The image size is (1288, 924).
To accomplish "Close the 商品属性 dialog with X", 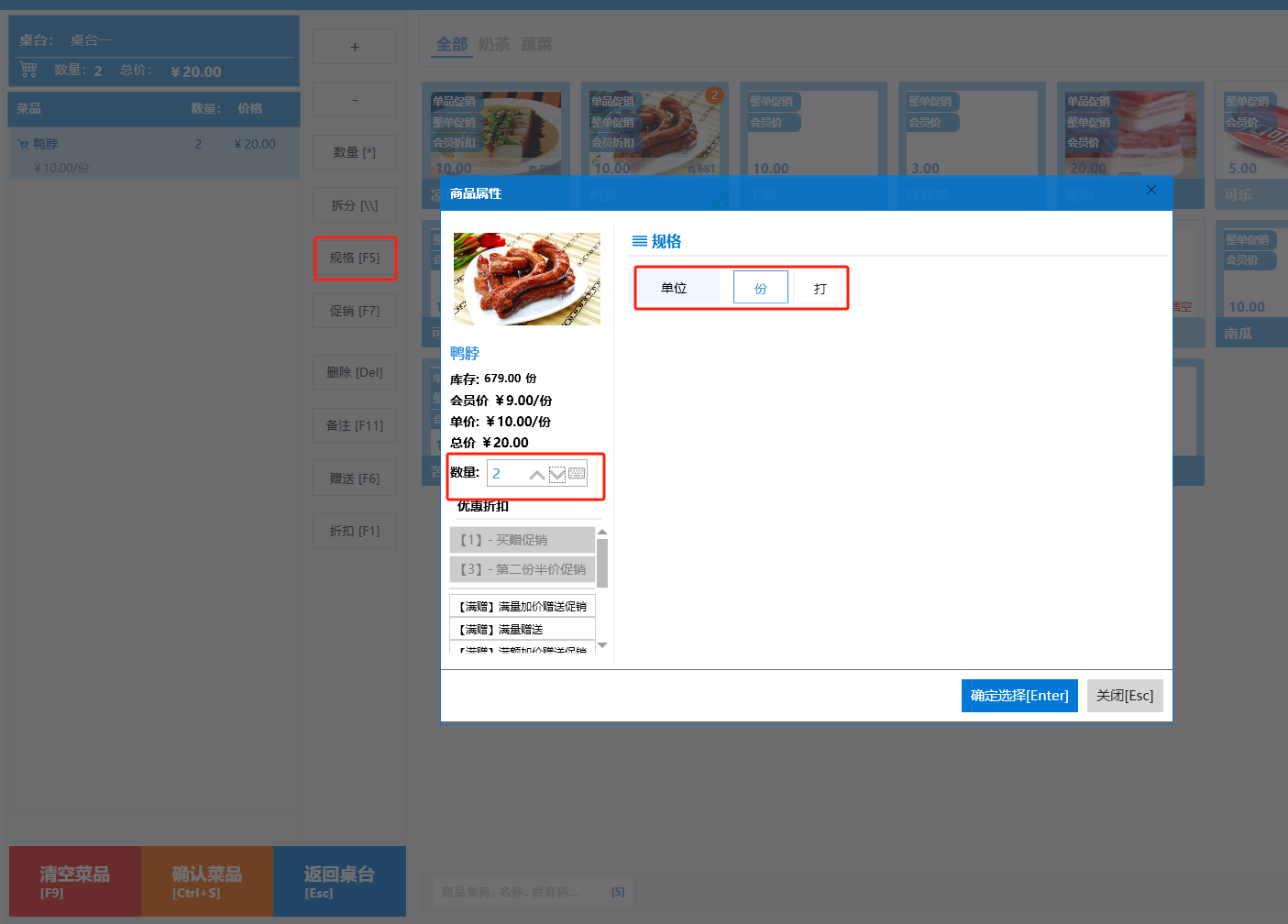I will point(1151,190).
